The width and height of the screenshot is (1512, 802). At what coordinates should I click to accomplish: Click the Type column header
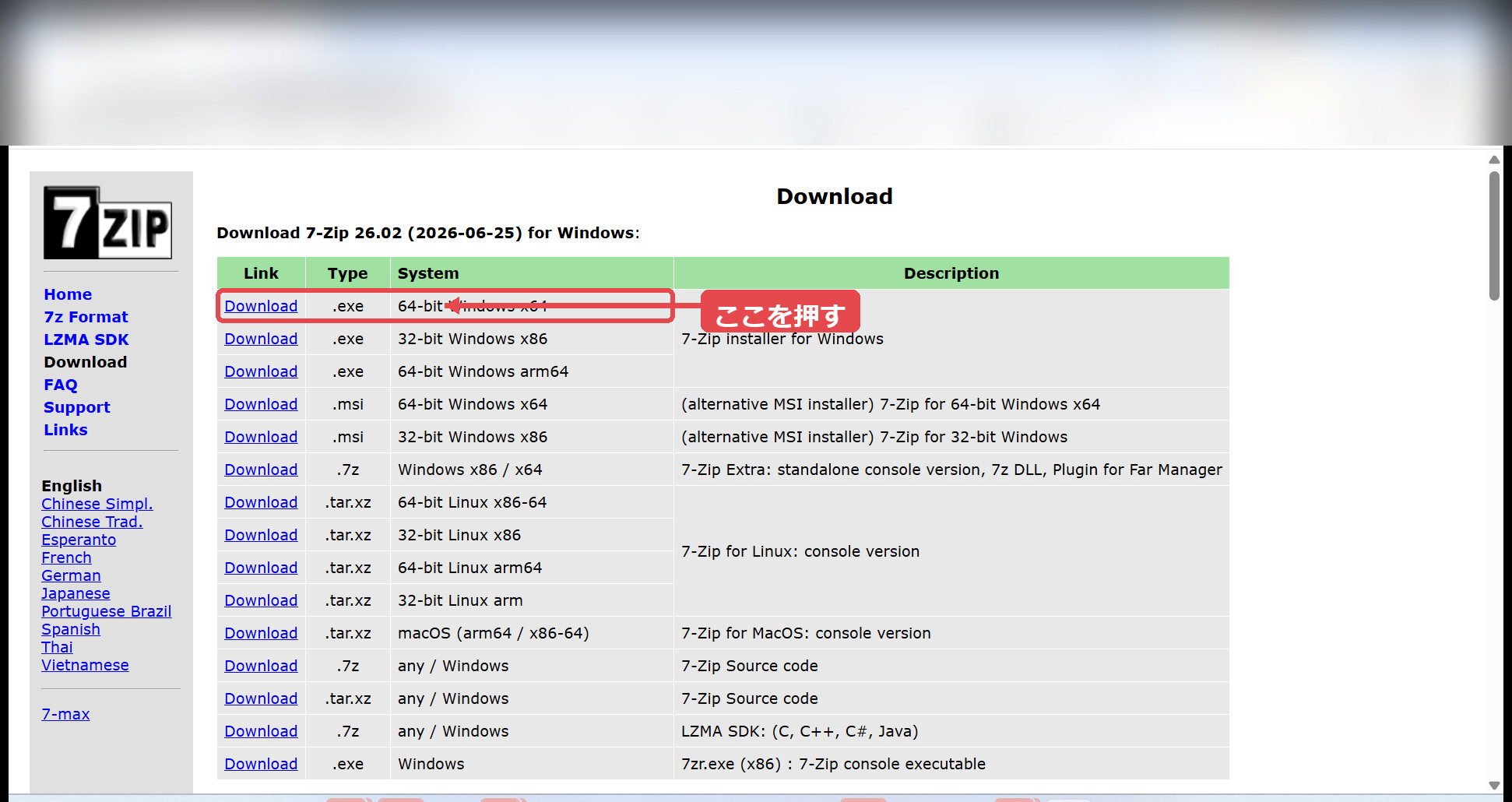coord(347,273)
